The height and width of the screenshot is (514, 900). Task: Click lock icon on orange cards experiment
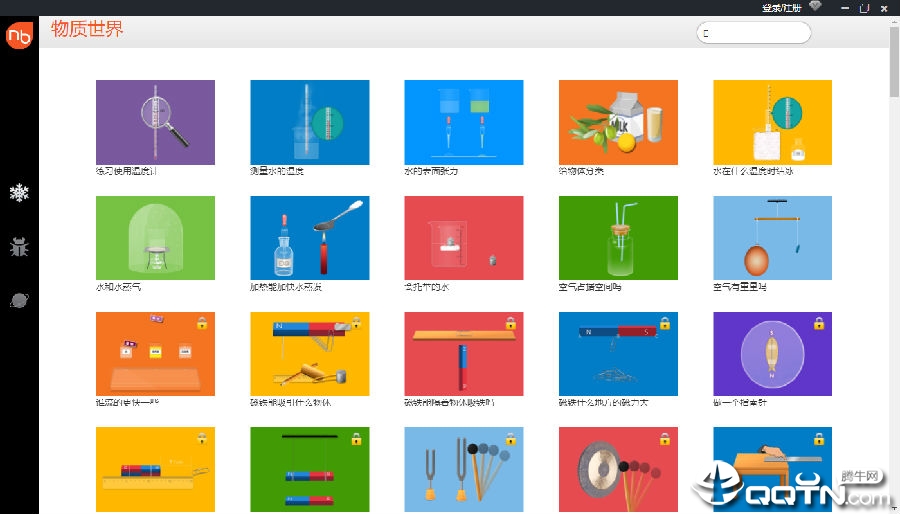(202, 323)
